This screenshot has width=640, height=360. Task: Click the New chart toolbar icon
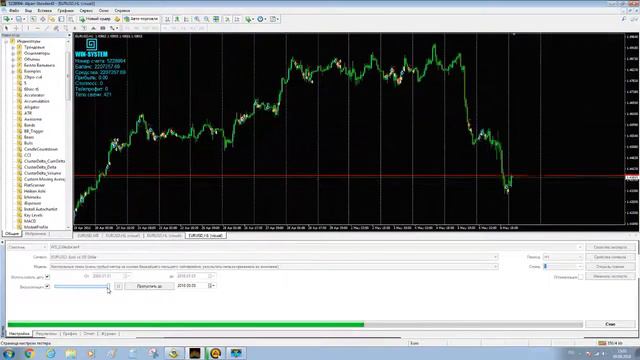point(8,19)
